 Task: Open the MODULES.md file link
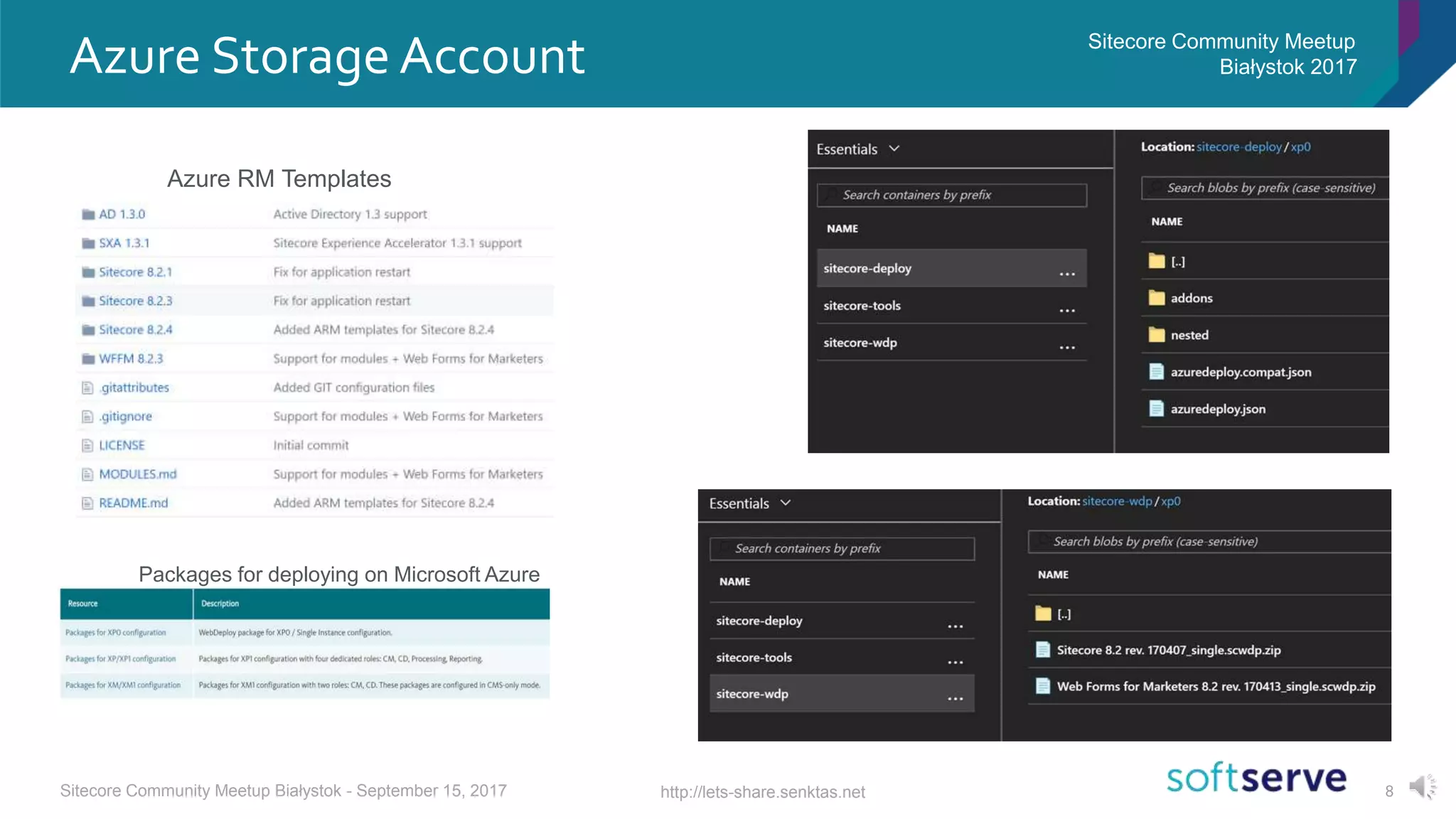tap(138, 474)
